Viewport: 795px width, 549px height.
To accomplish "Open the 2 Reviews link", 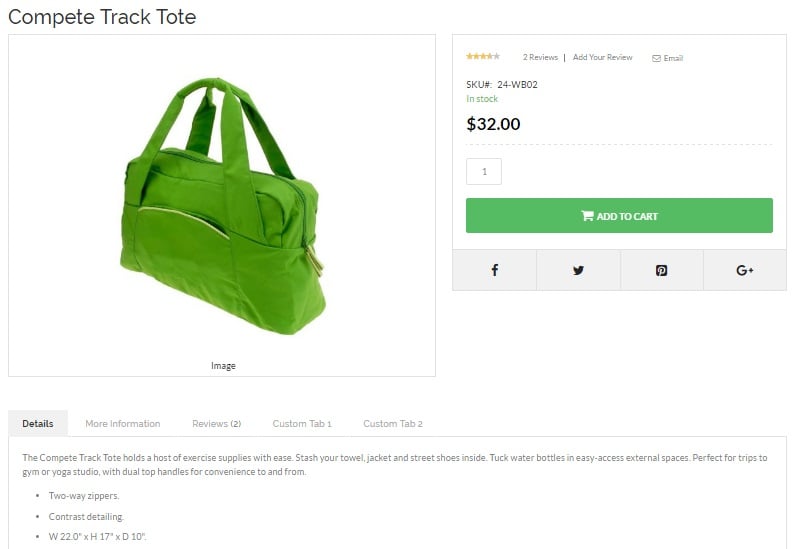I will (540, 57).
